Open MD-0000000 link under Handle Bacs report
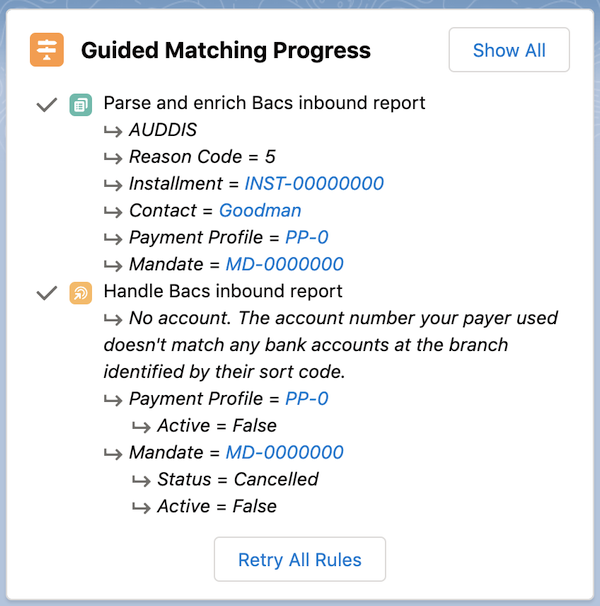The height and width of the screenshot is (606, 600). click(284, 453)
